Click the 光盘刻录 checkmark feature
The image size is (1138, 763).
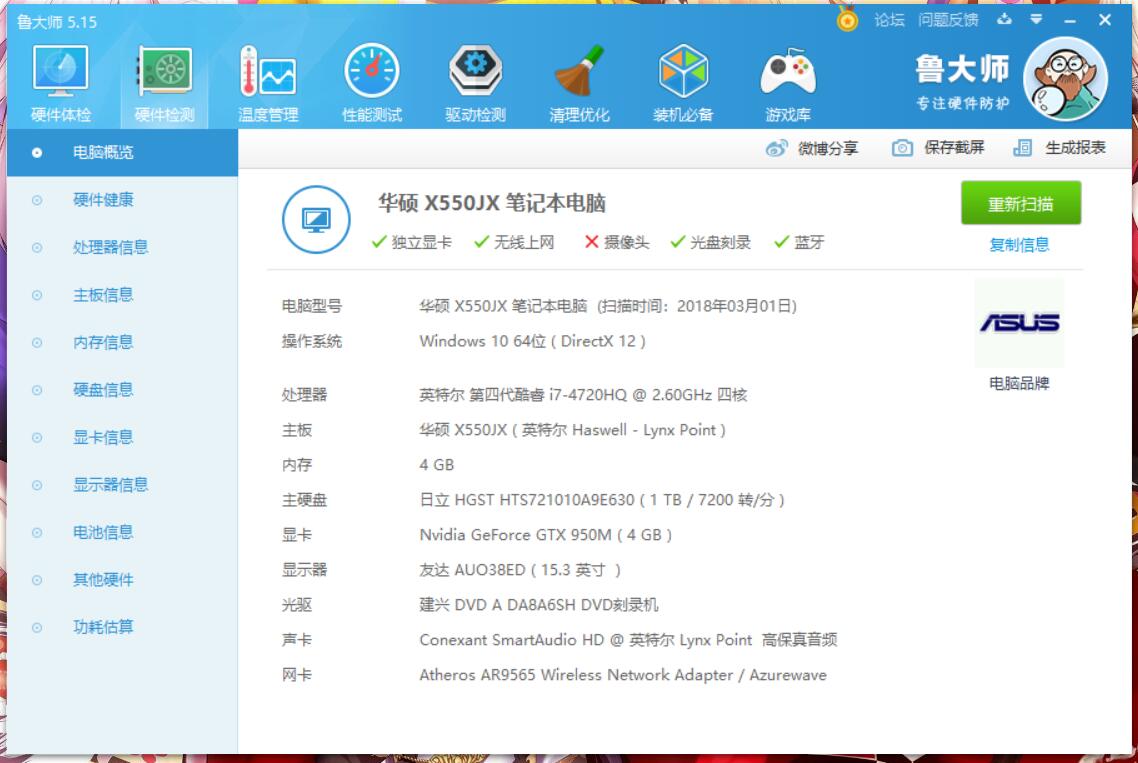[x=710, y=242]
